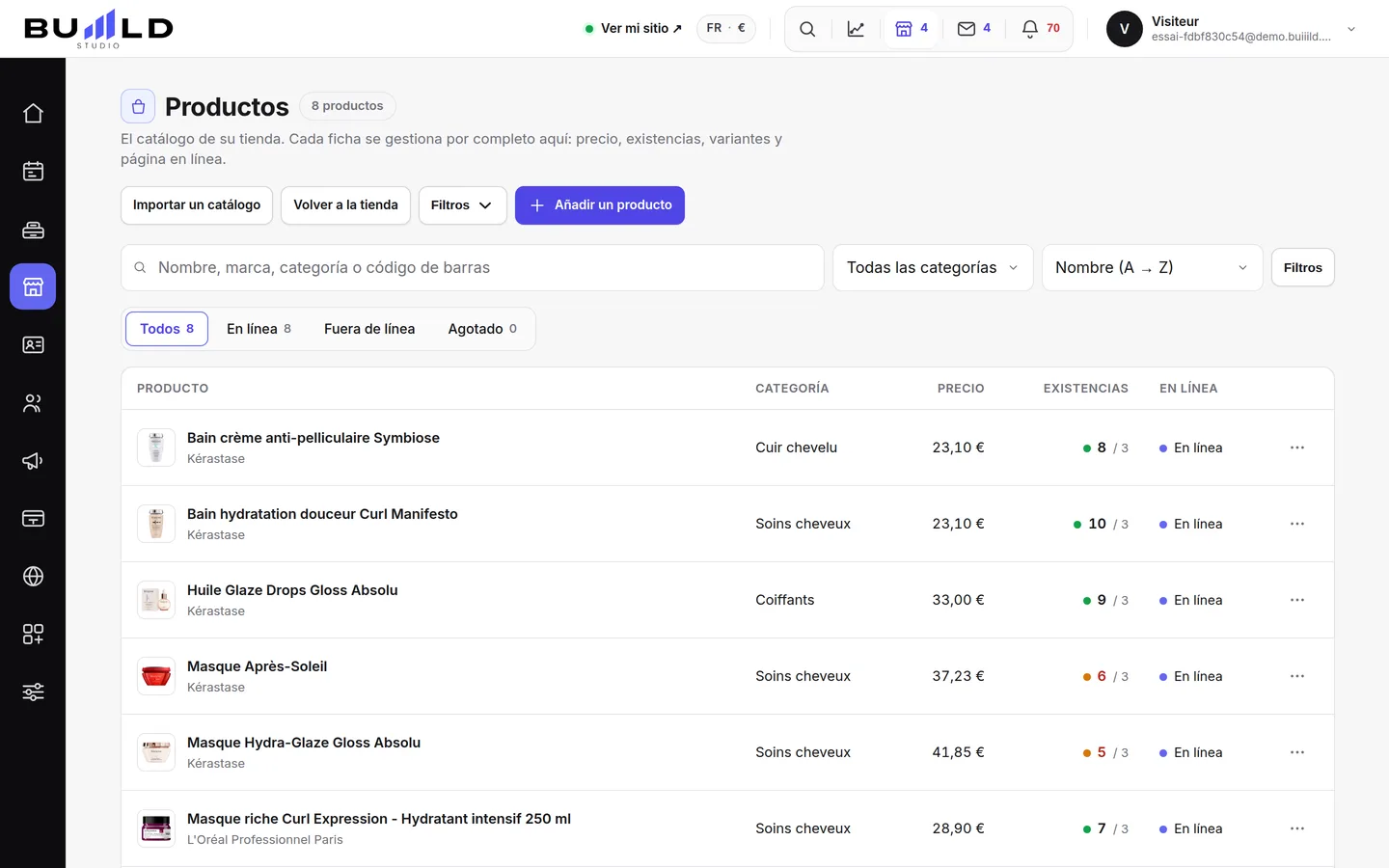Open the briefcase services icon in sidebar
Image resolution: width=1389 pixels, height=868 pixels.
point(33,230)
